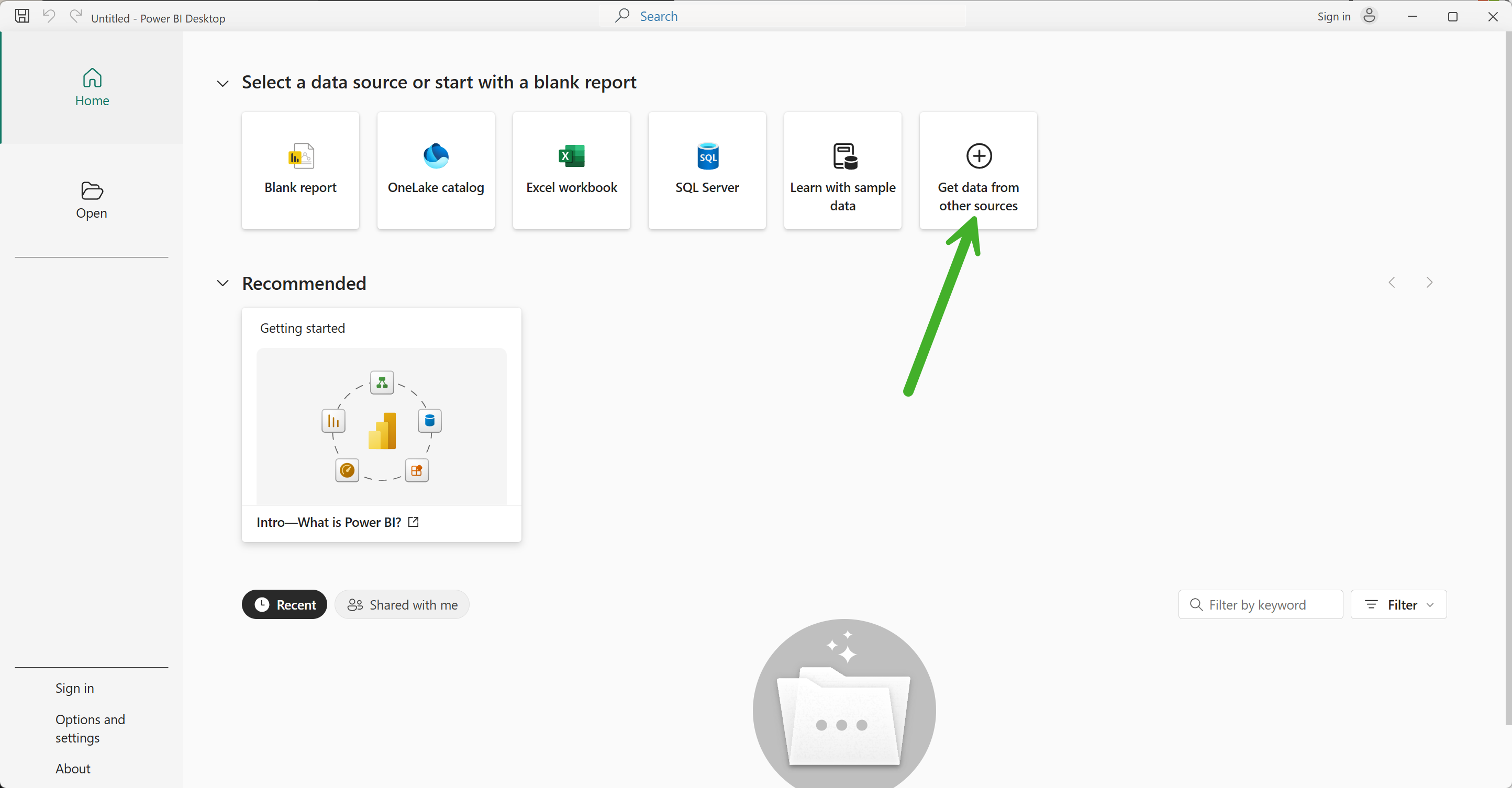Collapse the Recommended section chevron
This screenshot has height=788, width=1512.
(x=223, y=284)
